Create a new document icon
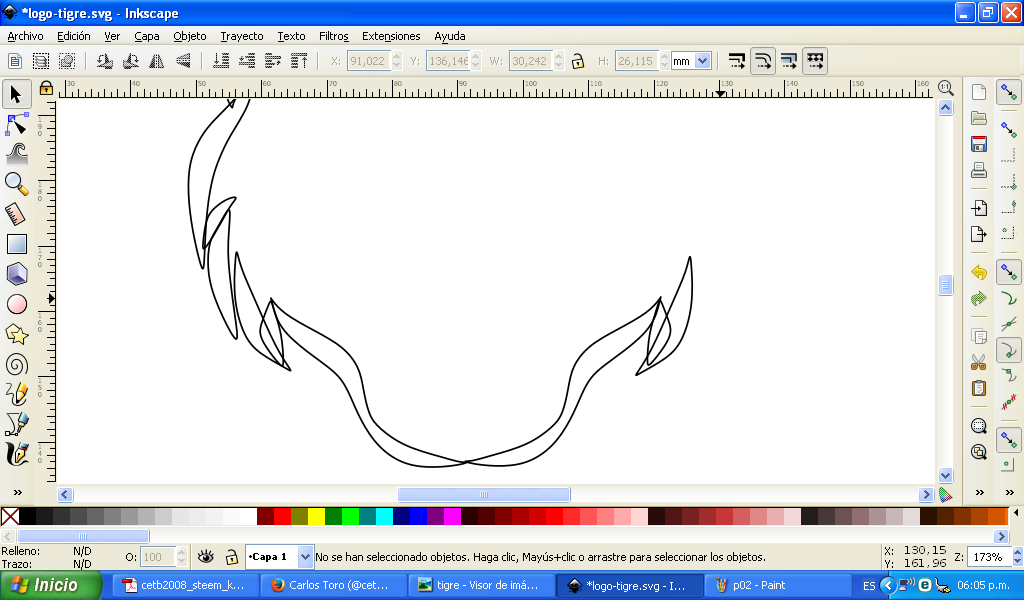This screenshot has height=600, width=1024. pyautogui.click(x=978, y=92)
